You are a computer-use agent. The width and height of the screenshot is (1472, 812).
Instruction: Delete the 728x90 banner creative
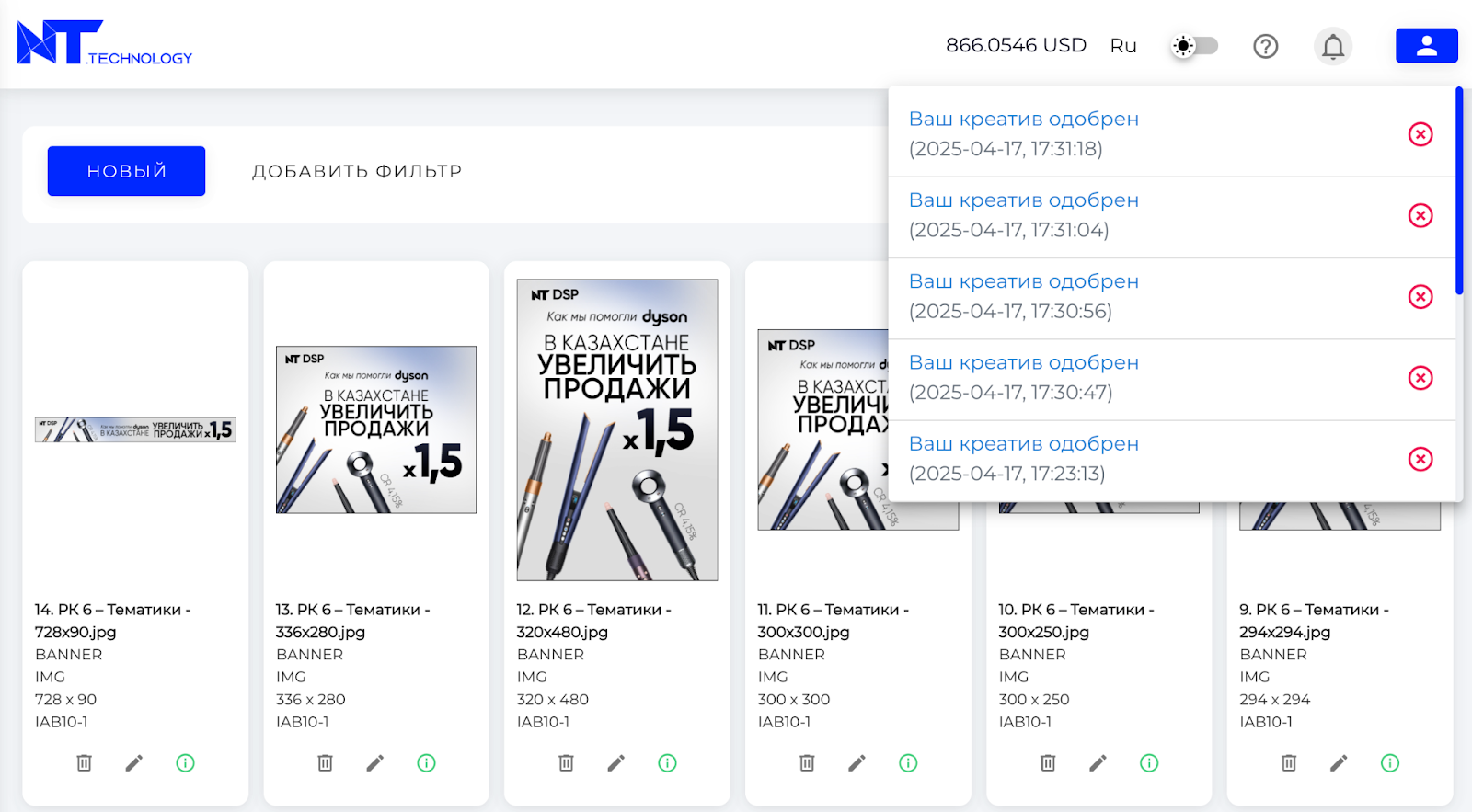(84, 762)
